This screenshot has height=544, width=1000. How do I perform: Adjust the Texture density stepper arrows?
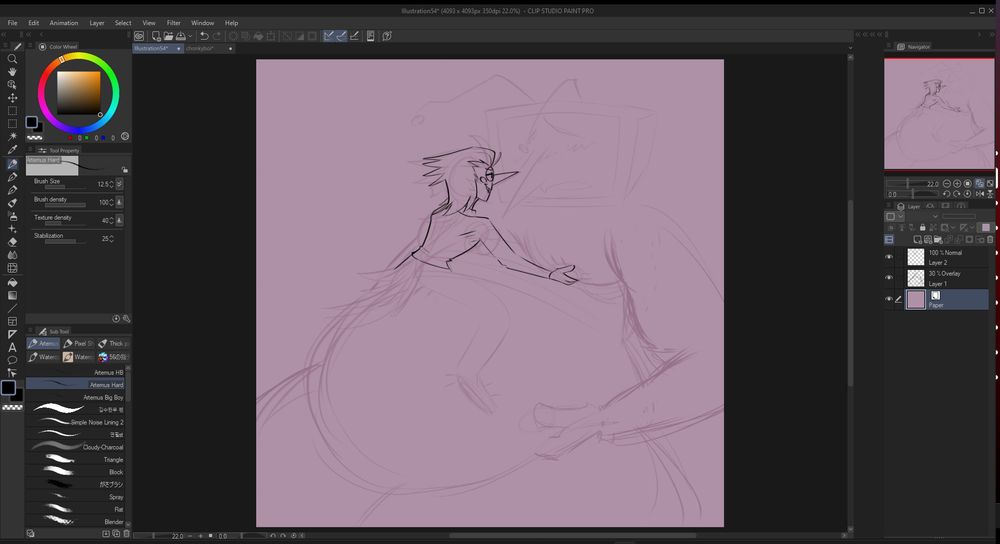click(x=112, y=220)
